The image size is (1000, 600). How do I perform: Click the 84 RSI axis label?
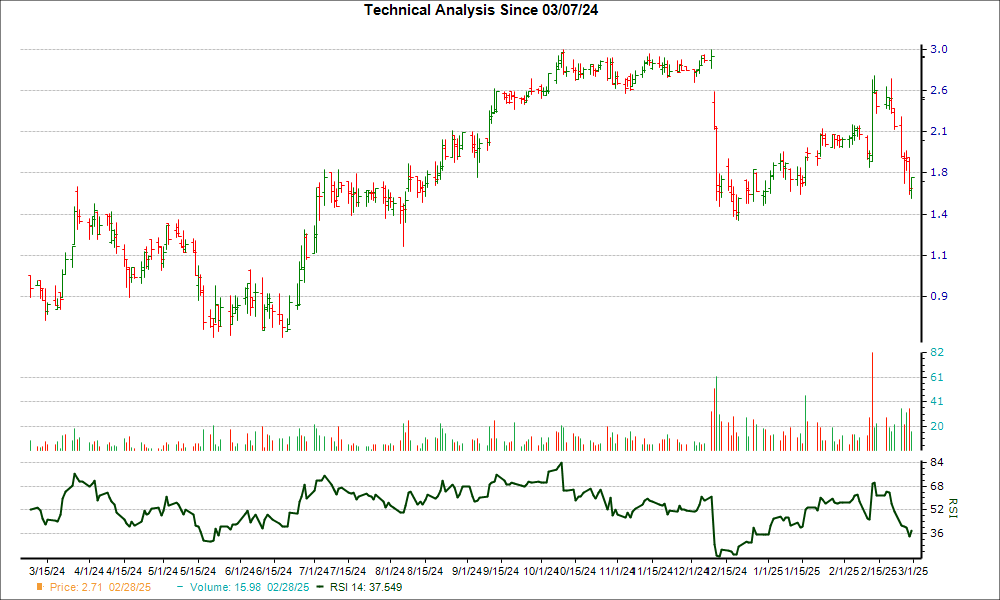tap(937, 462)
